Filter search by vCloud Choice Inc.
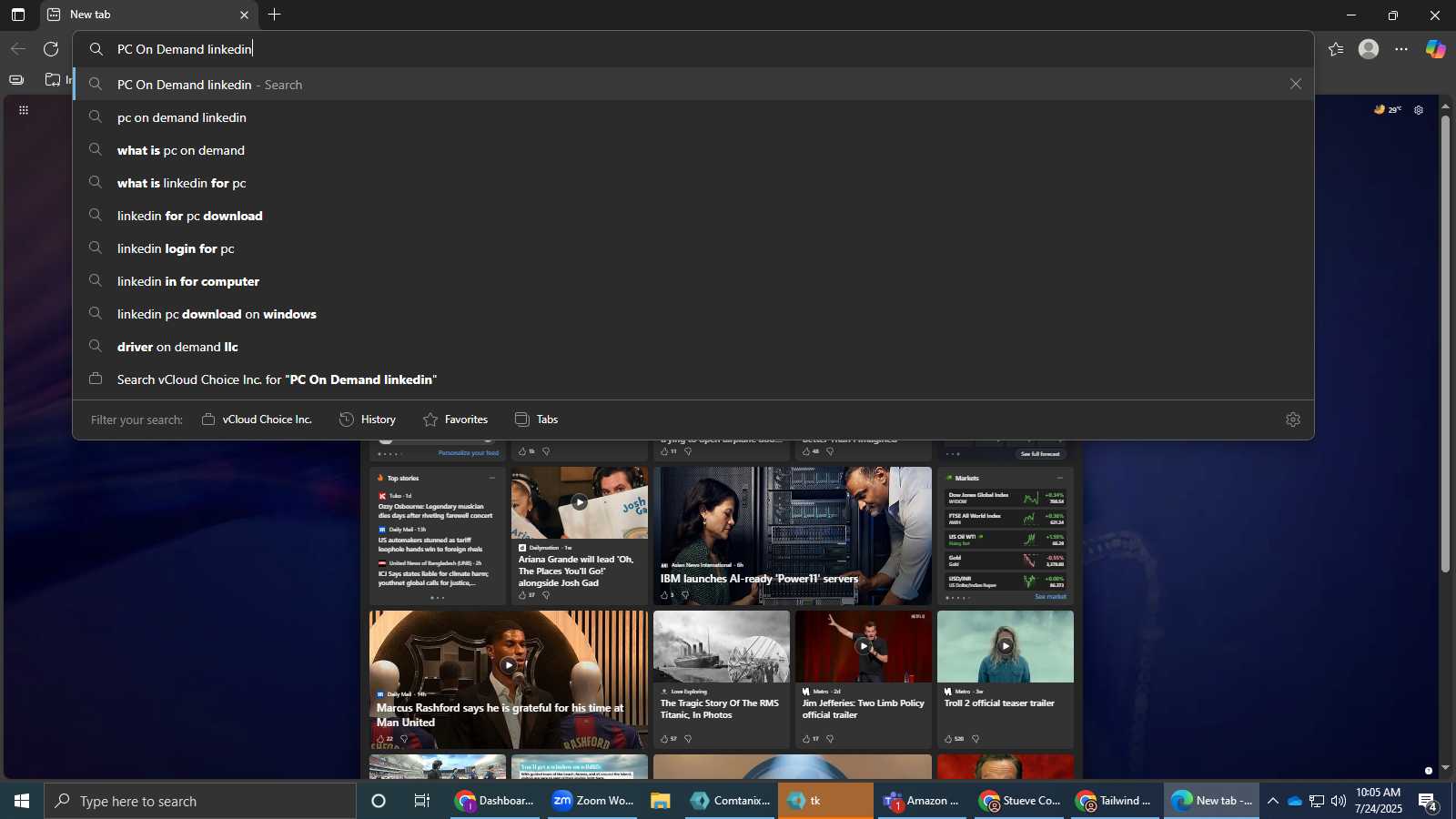1456x819 pixels. (x=257, y=420)
